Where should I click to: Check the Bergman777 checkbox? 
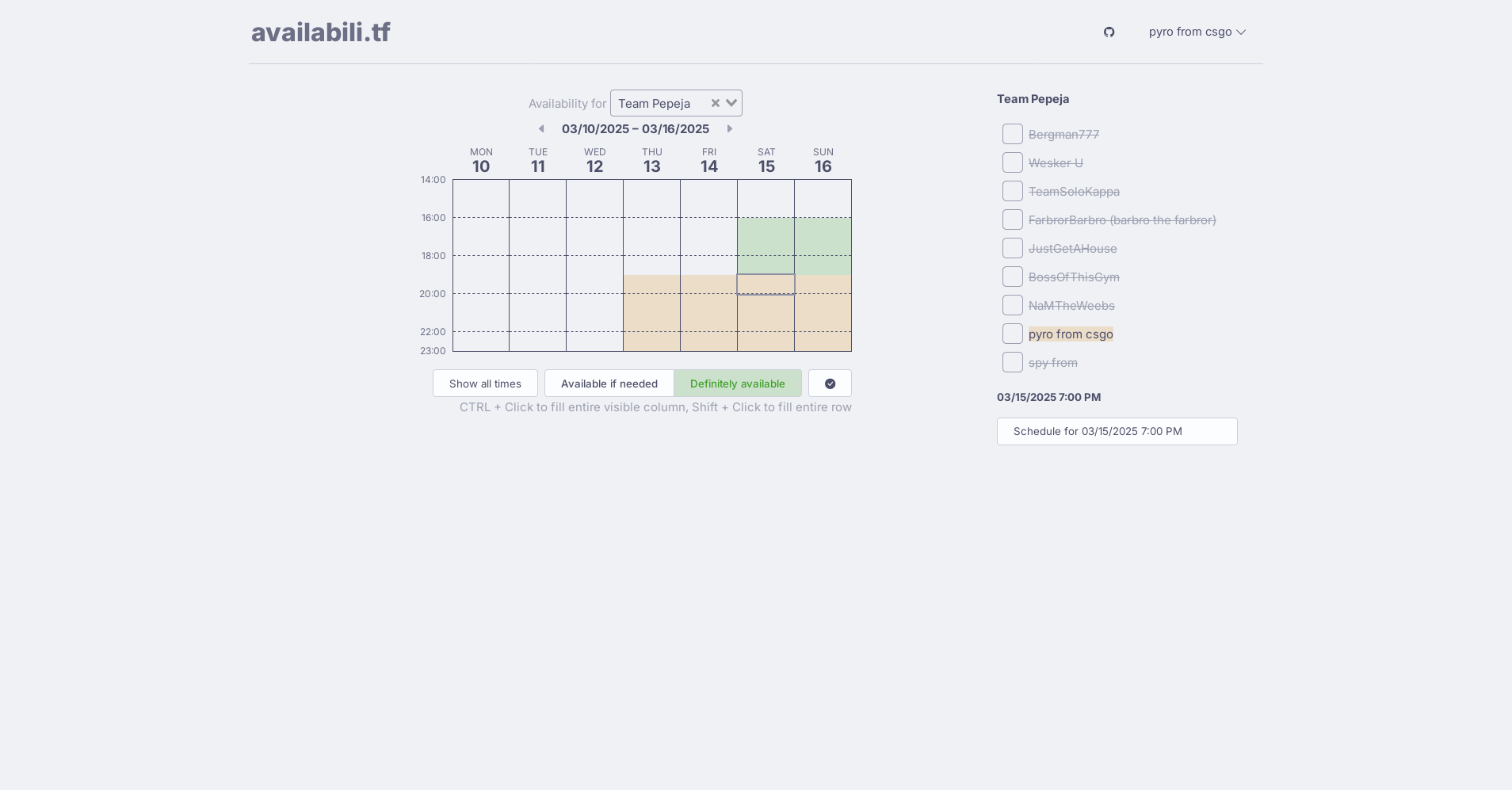pos(1012,135)
